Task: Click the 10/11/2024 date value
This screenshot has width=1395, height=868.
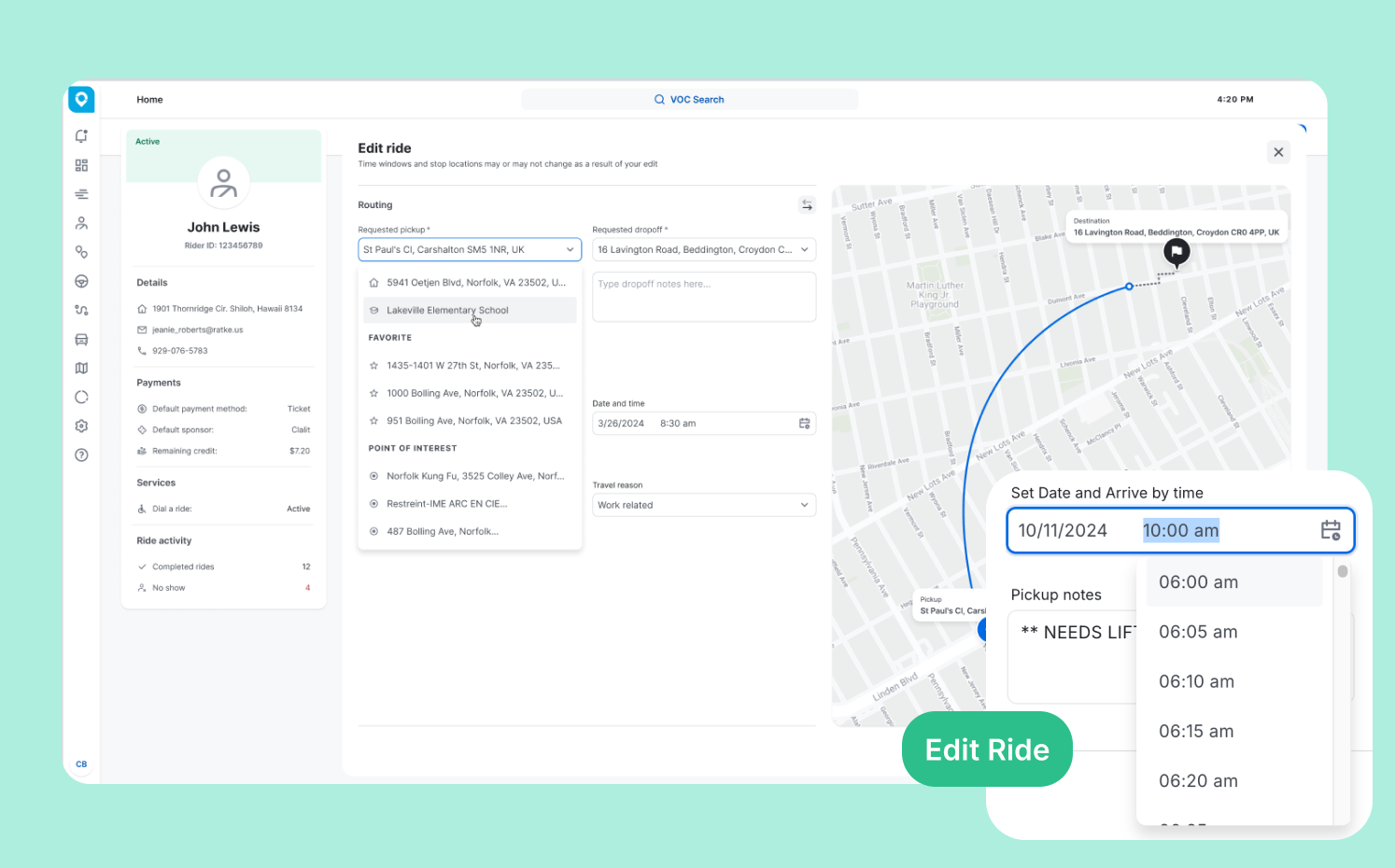Action: 1063,530
